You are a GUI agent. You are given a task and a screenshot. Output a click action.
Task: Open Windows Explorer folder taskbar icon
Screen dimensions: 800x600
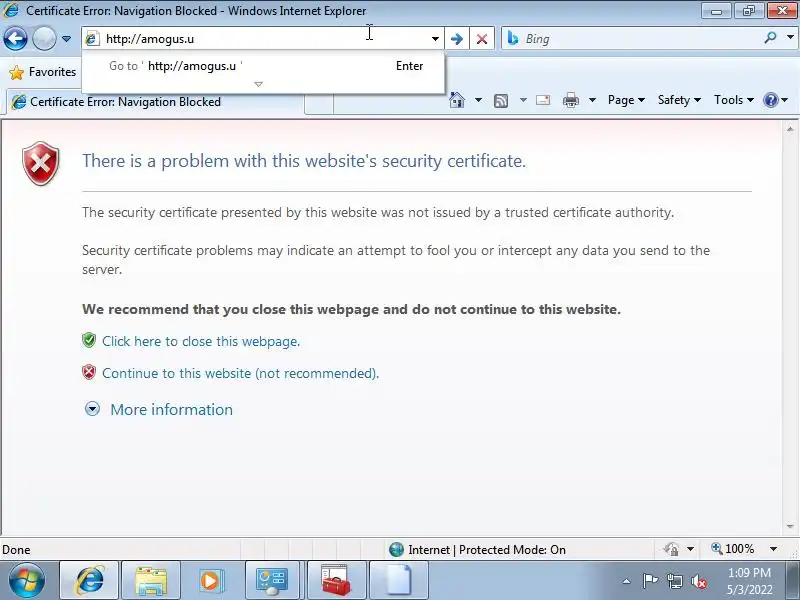pyautogui.click(x=151, y=581)
